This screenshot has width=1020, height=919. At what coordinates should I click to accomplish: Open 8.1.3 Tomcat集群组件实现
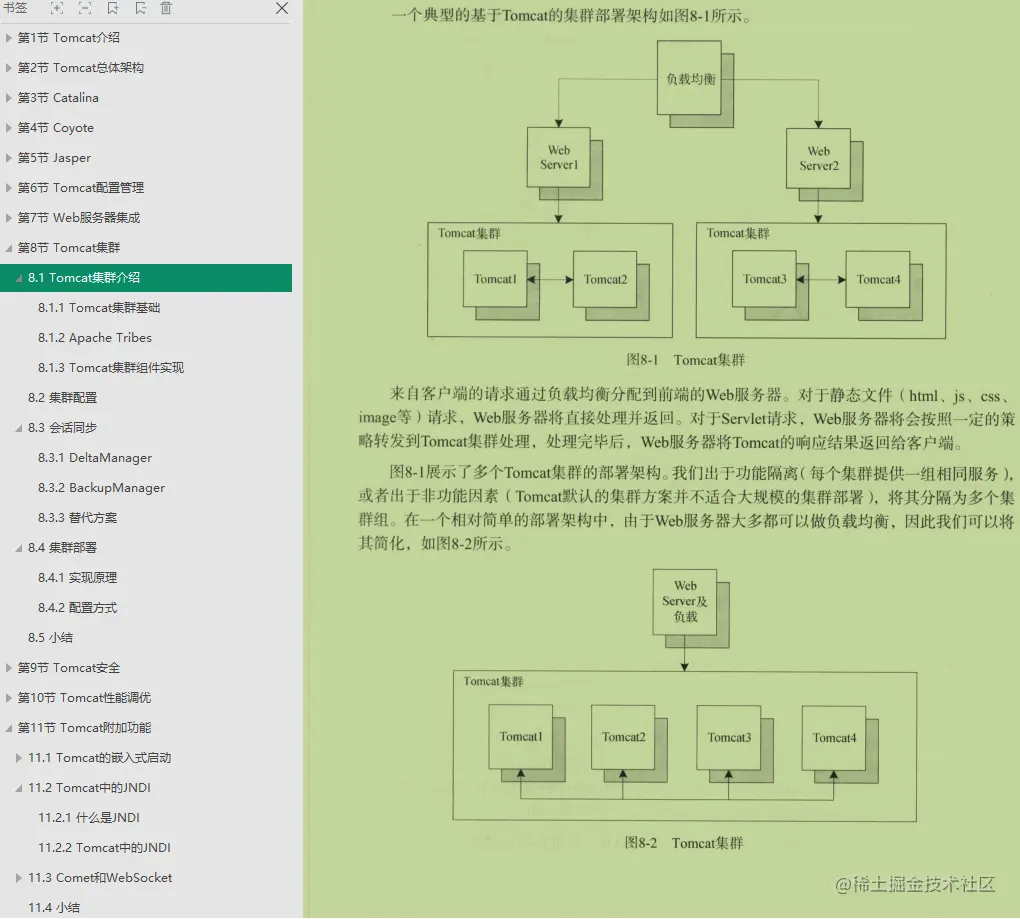pyautogui.click(x=111, y=367)
